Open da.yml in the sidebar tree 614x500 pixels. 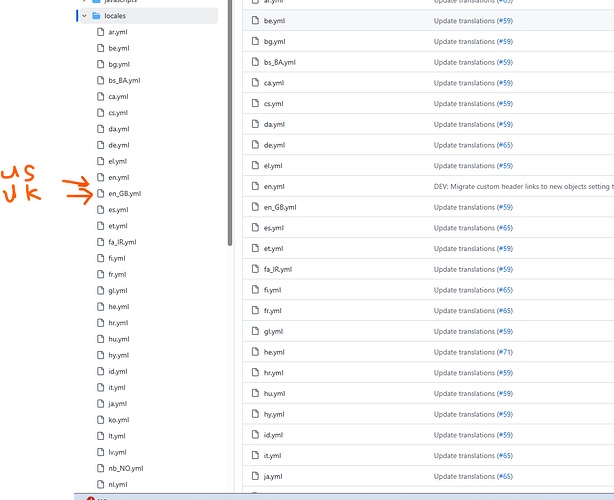coord(119,129)
